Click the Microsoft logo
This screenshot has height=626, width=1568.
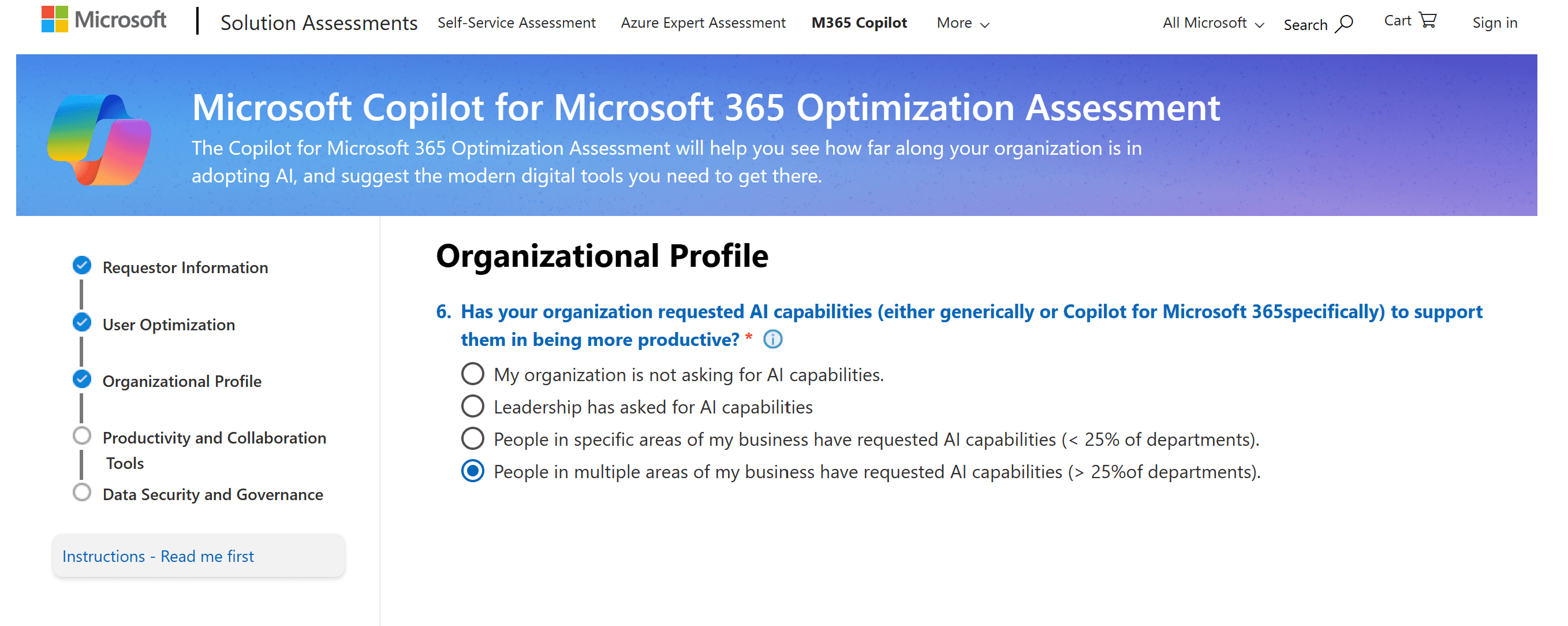pos(103,20)
